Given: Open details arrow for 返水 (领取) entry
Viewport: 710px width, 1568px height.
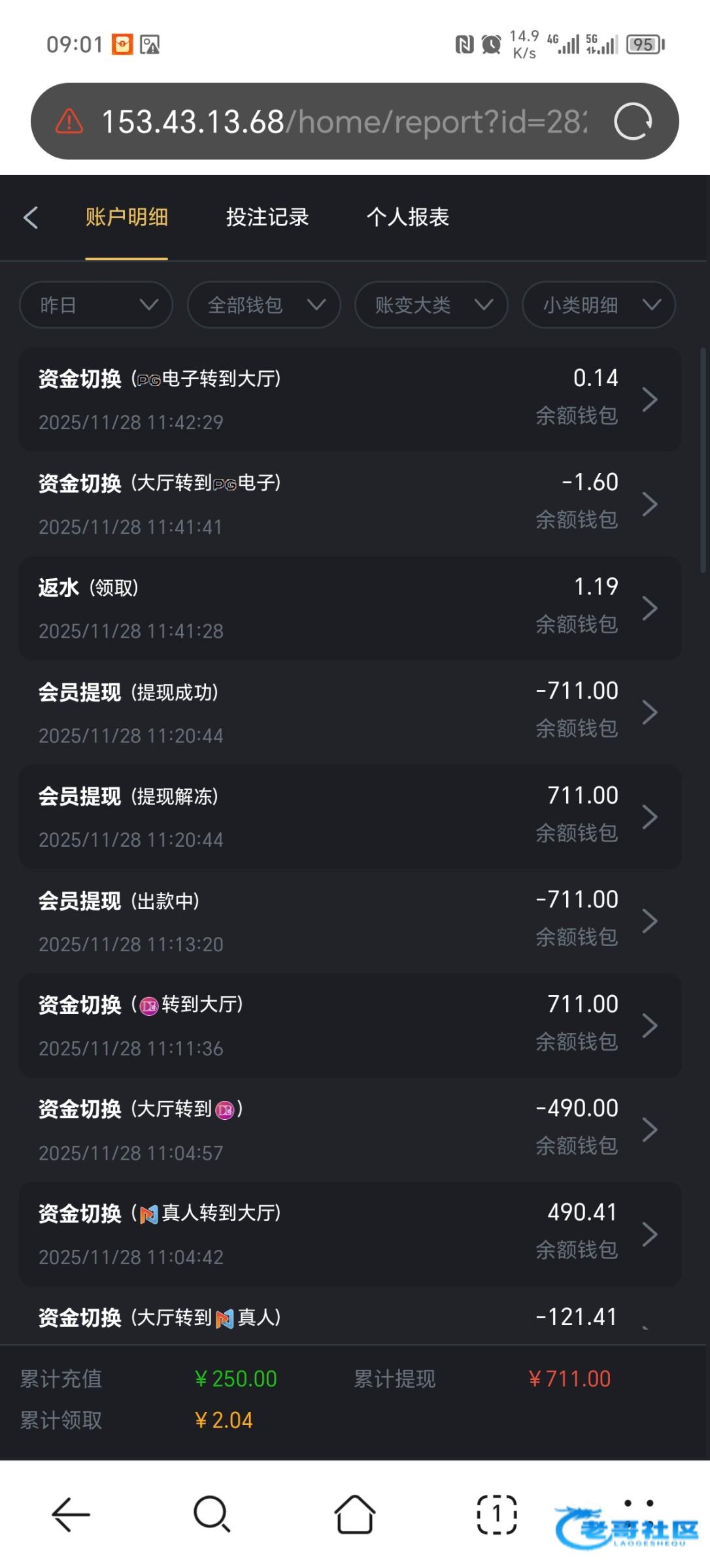Looking at the screenshot, I should pos(649,608).
